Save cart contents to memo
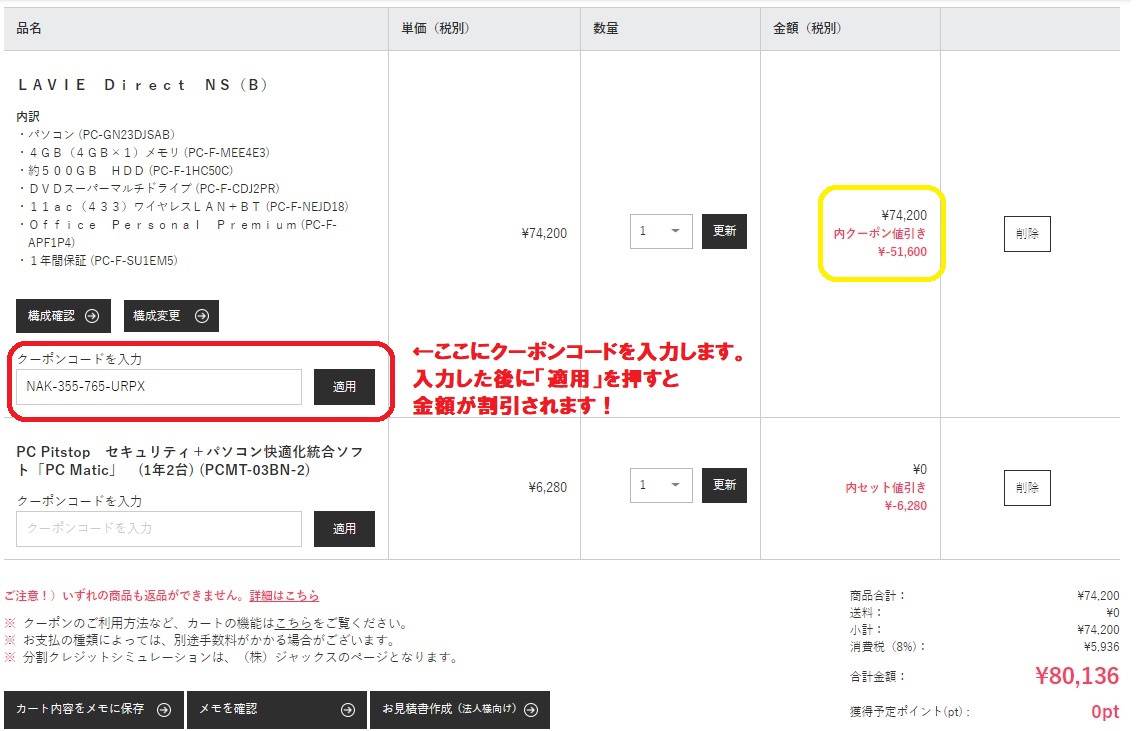Image resolution: width=1141 pixels, height=731 pixels. pyautogui.click(x=94, y=709)
